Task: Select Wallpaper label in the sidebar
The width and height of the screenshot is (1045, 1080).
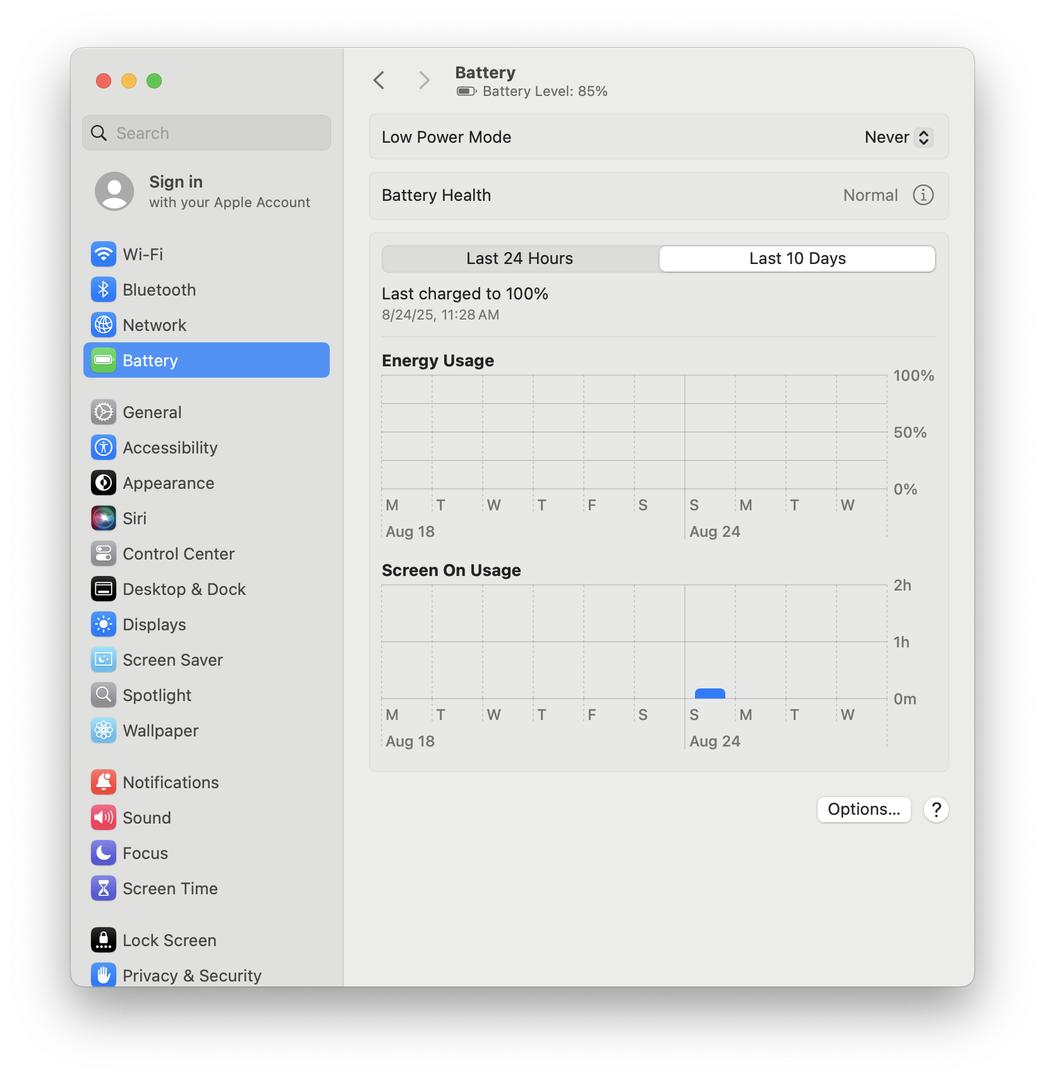Action: pos(161,730)
